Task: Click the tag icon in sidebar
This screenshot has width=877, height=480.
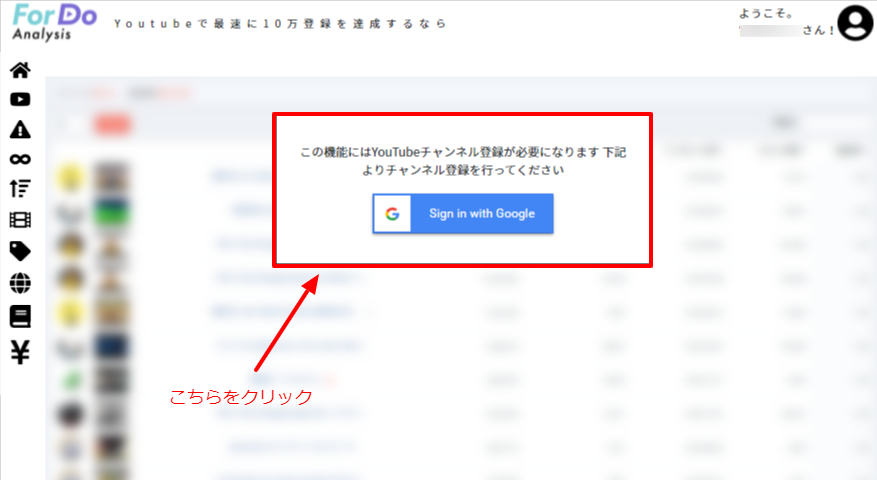Action: (x=20, y=251)
